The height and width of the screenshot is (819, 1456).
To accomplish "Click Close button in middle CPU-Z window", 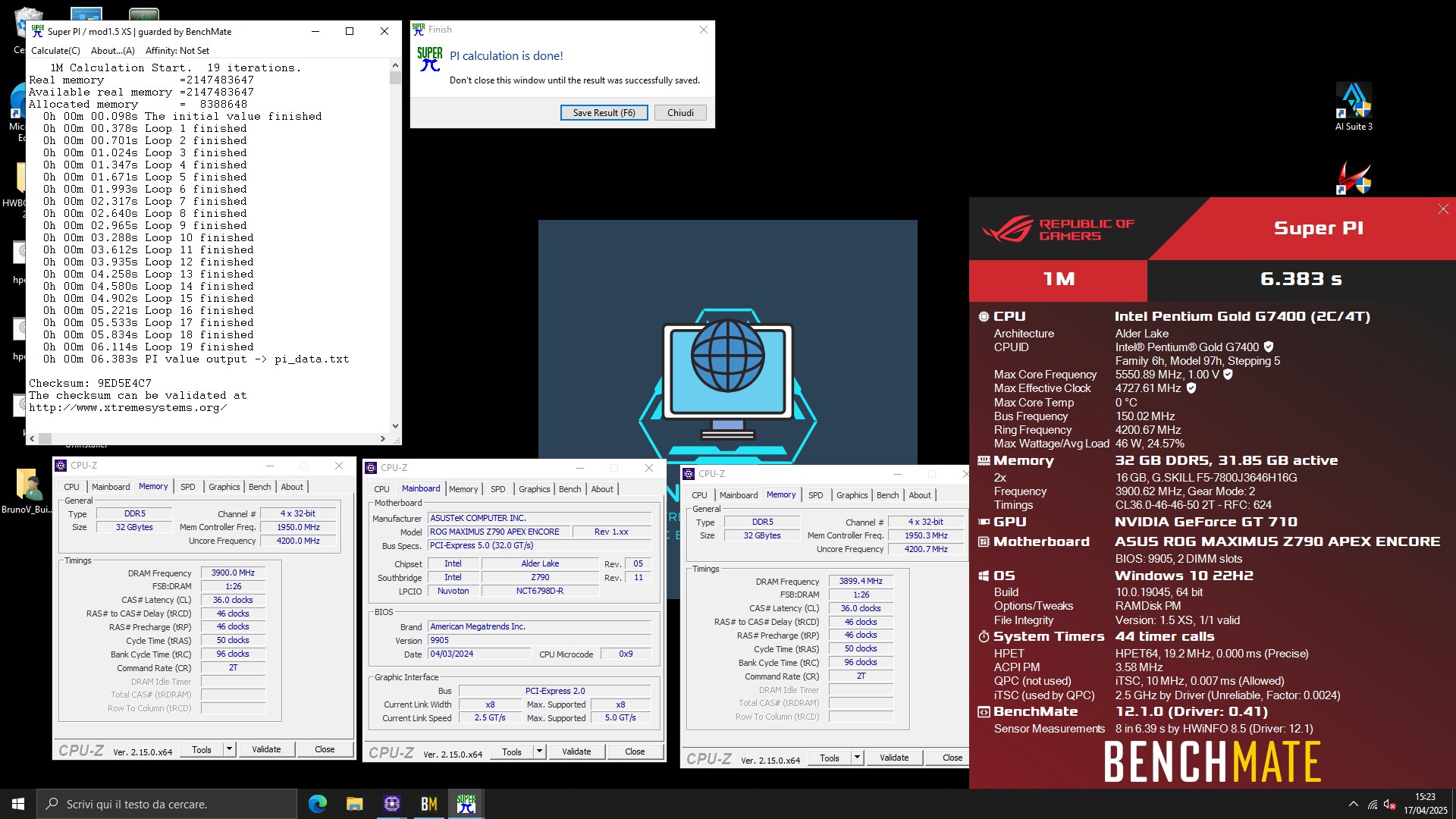I will 635,752.
